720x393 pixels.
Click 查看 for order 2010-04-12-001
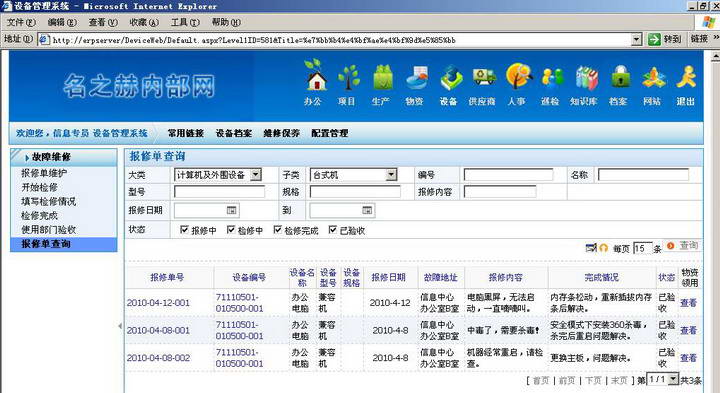tap(688, 303)
